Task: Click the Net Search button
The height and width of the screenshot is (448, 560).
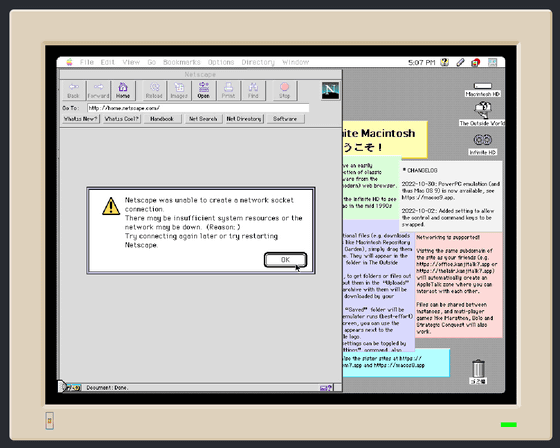Action: click(x=203, y=119)
